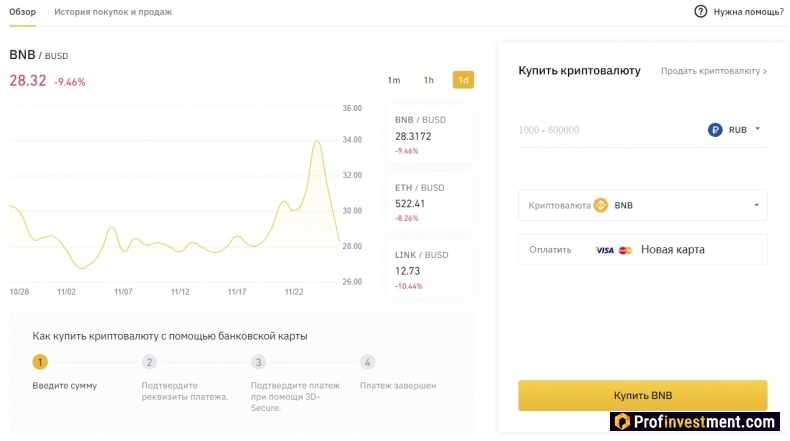Select the LINK / BUSD pair card

(x=430, y=269)
